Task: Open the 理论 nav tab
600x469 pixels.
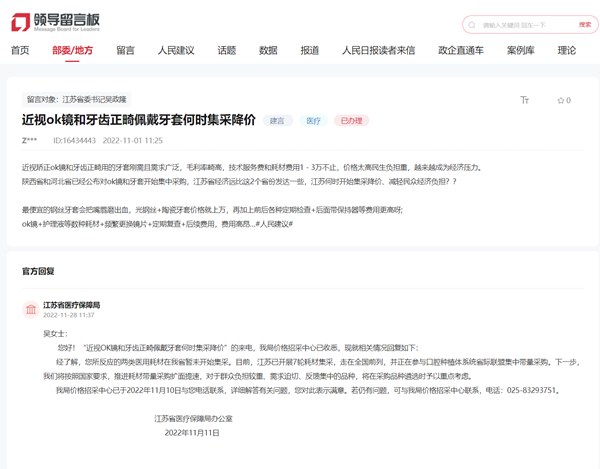Action: pyautogui.click(x=567, y=50)
